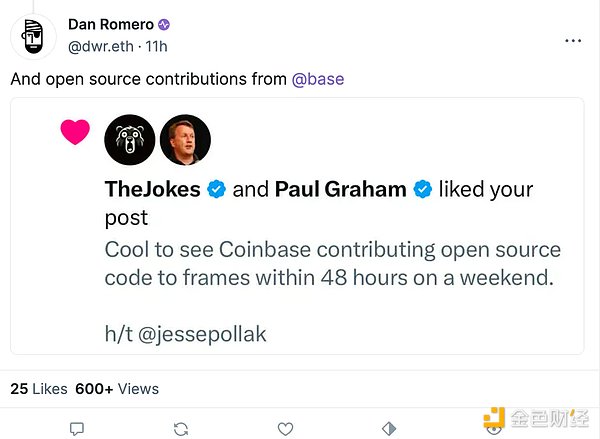Screen dimensions: 600x439
Task: Click the recast arrows icon
Action: pyautogui.click(x=181, y=428)
